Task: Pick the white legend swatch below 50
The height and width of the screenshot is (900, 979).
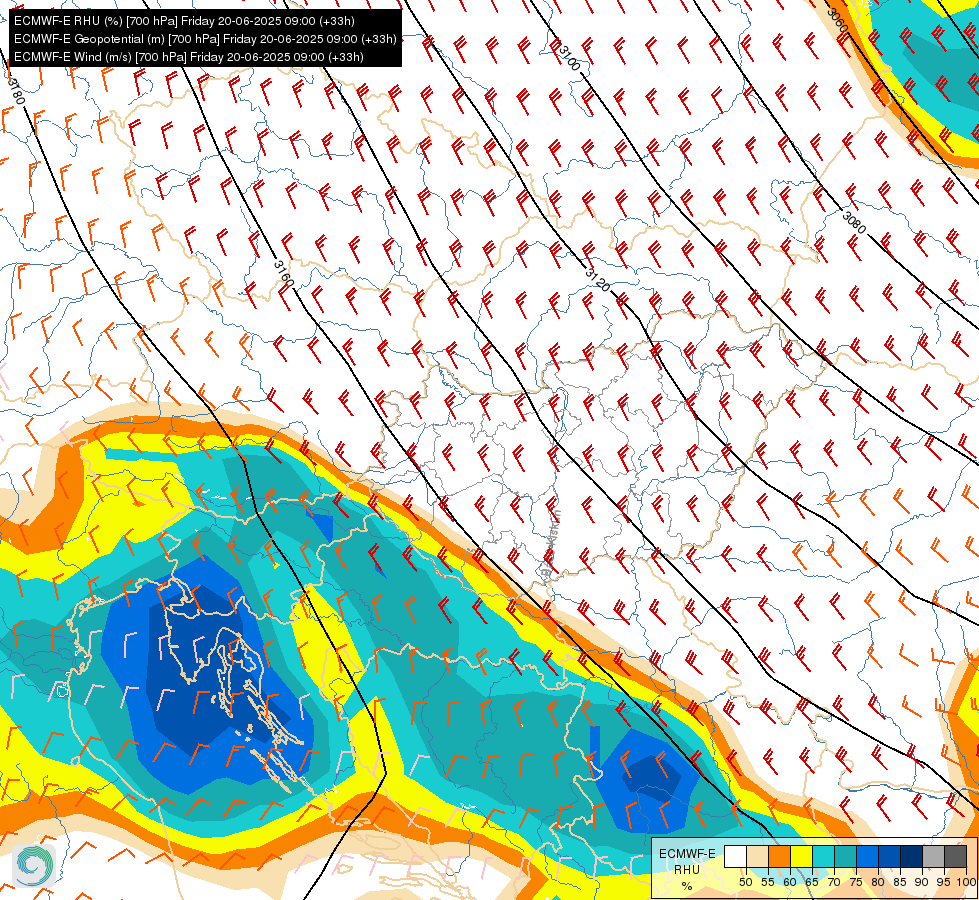Action: [735, 856]
